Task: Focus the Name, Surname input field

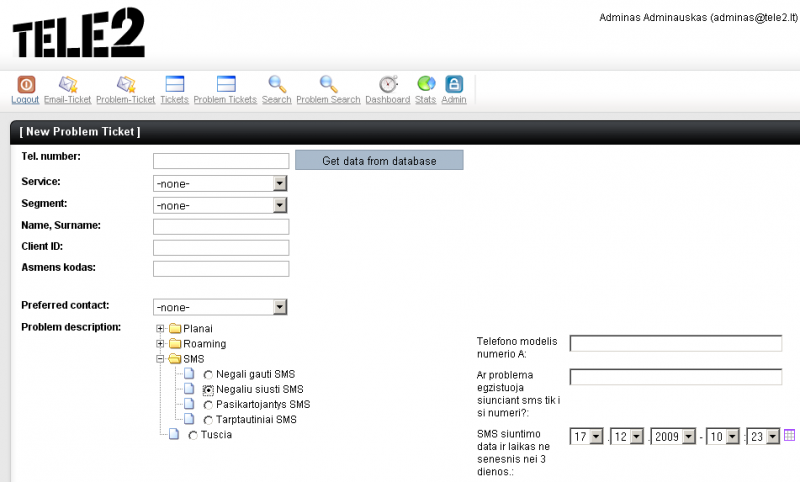Action: pos(221,227)
